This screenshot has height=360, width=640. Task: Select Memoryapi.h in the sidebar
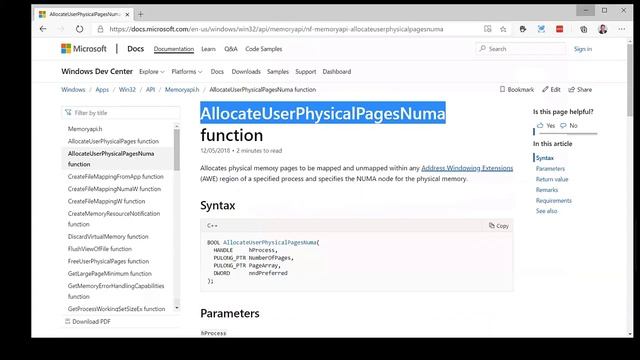click(x=85, y=129)
